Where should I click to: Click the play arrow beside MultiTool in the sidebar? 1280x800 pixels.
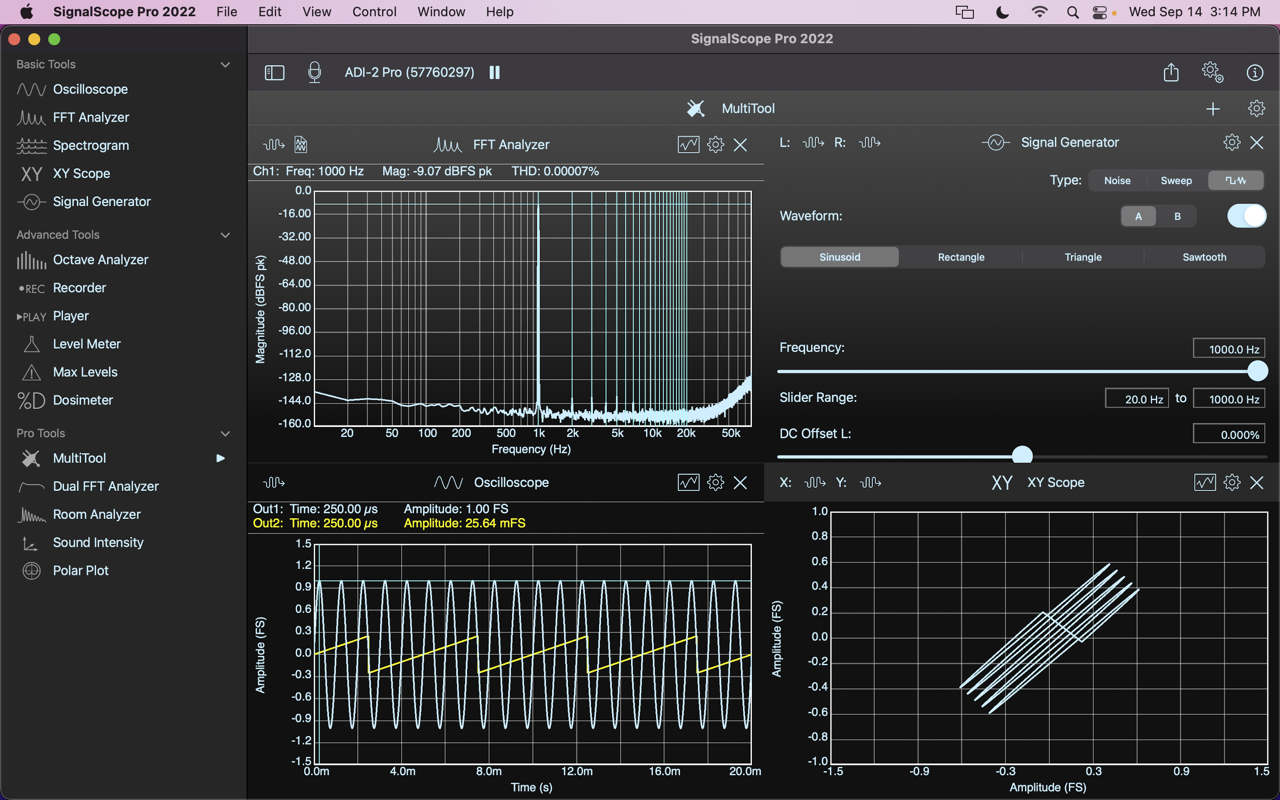tap(221, 458)
